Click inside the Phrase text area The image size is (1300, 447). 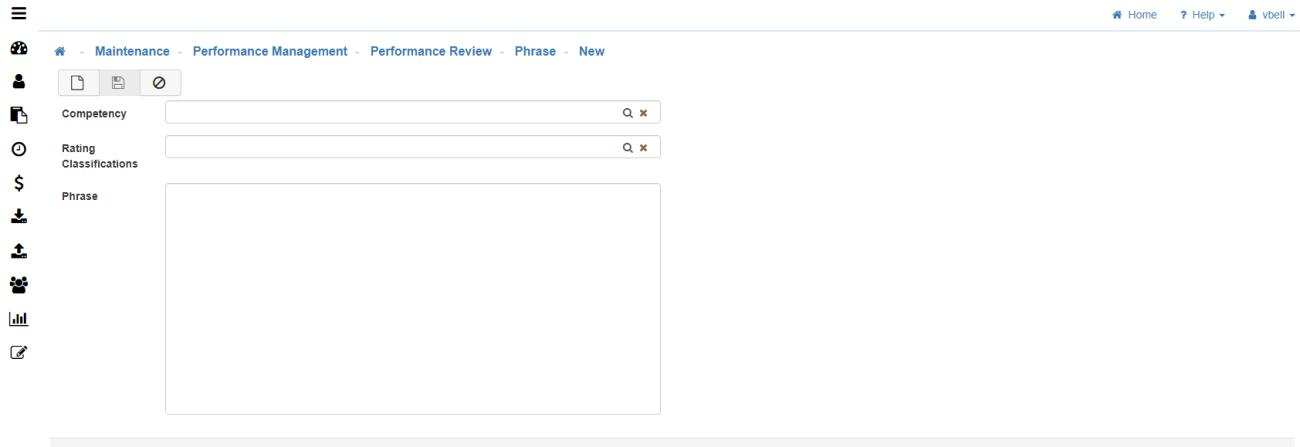click(412, 298)
